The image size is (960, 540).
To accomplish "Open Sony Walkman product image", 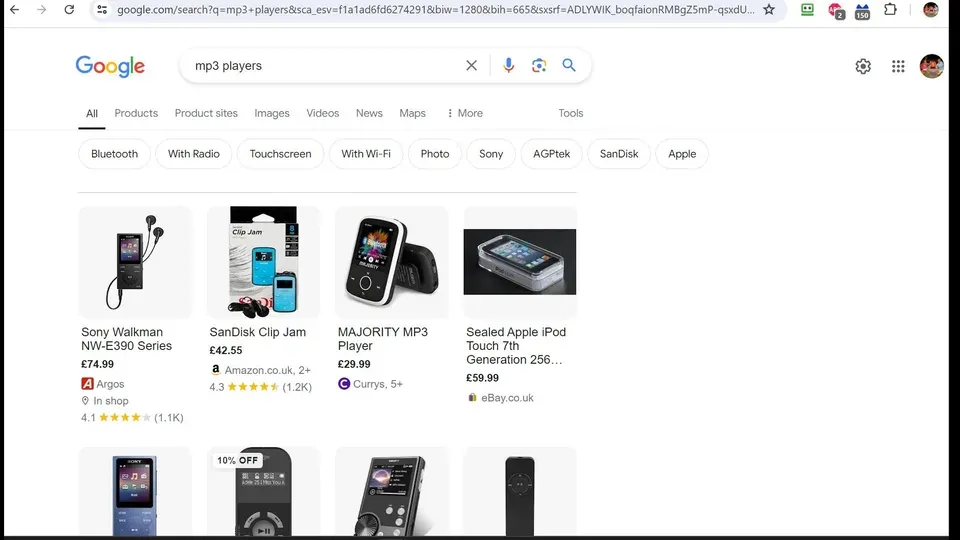I will (x=135, y=262).
